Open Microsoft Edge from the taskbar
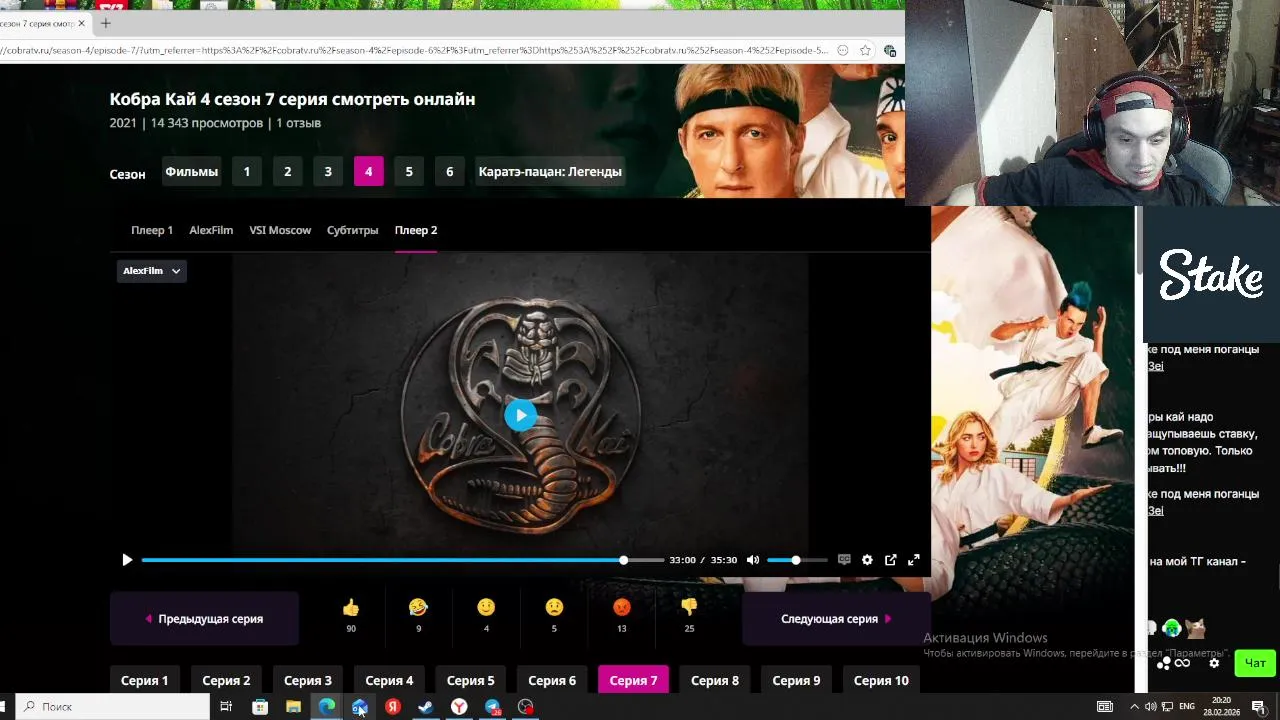This screenshot has width=1280, height=720. [x=327, y=706]
